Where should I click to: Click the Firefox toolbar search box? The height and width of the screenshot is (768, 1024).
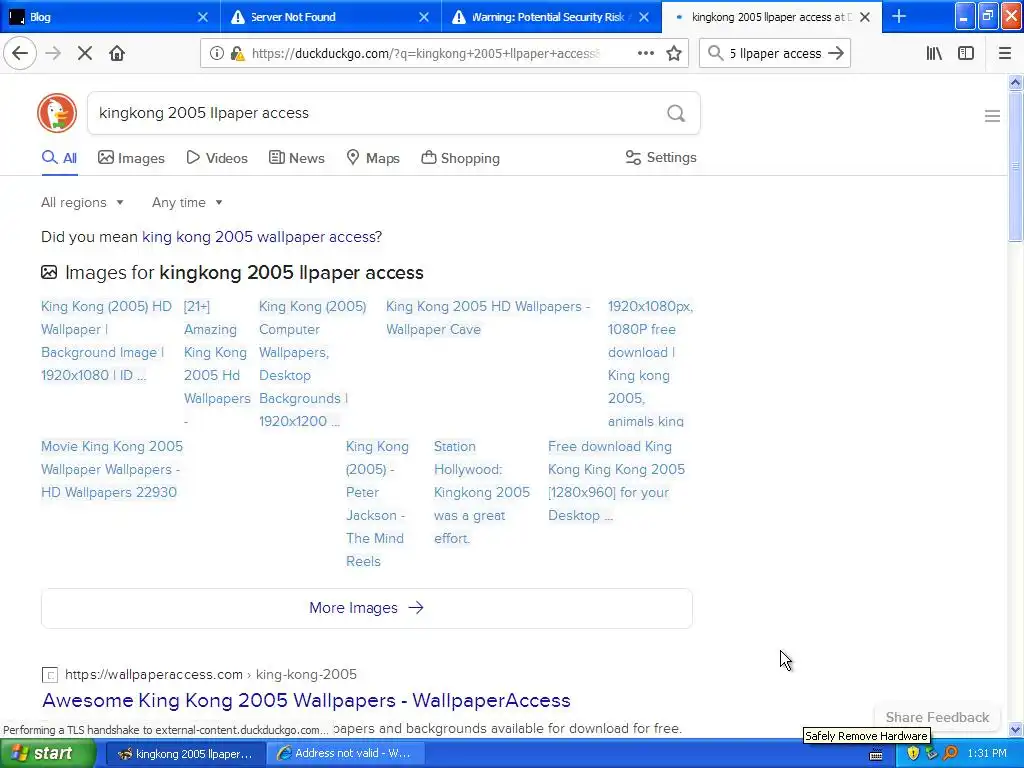(x=775, y=53)
